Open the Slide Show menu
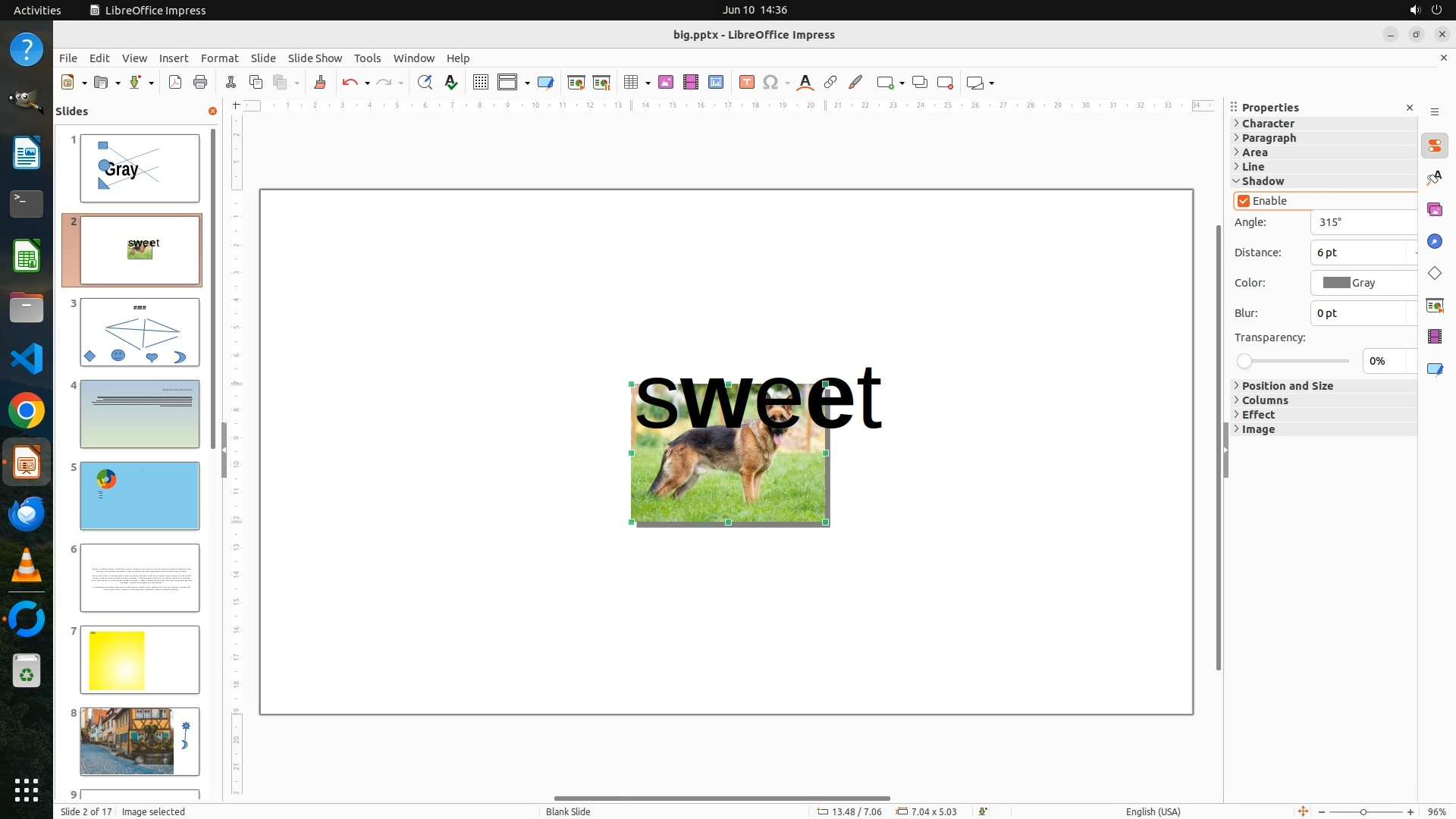Viewport: 1456px width, 819px height. [315, 58]
